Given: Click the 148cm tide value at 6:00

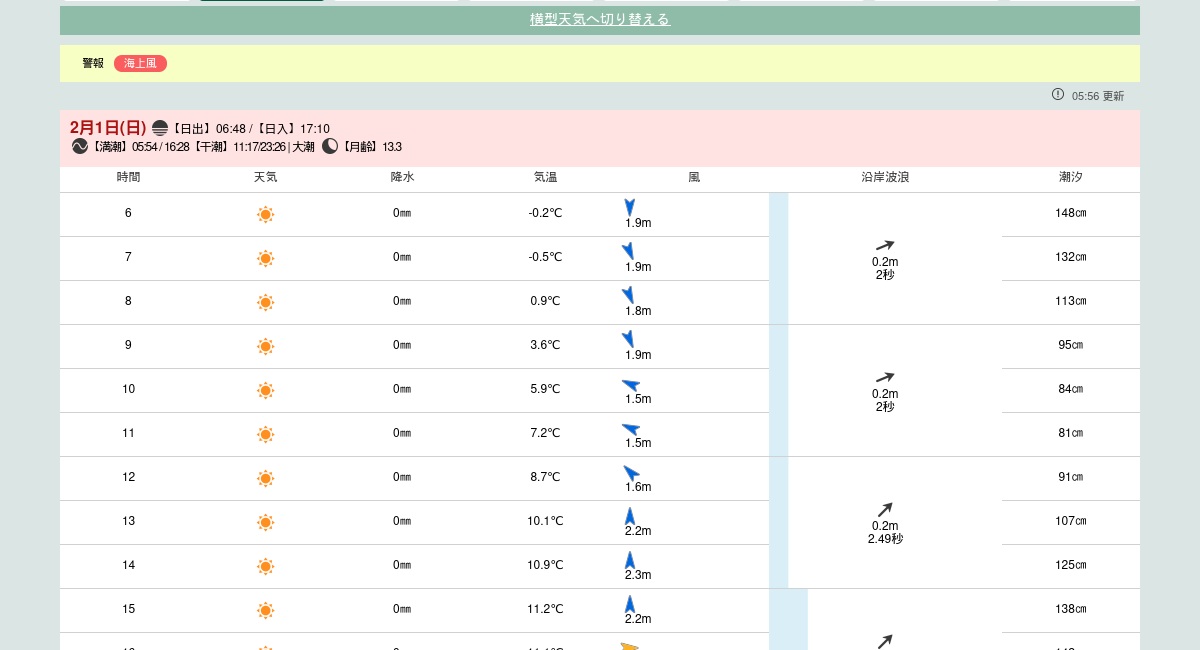Looking at the screenshot, I should [1071, 213].
